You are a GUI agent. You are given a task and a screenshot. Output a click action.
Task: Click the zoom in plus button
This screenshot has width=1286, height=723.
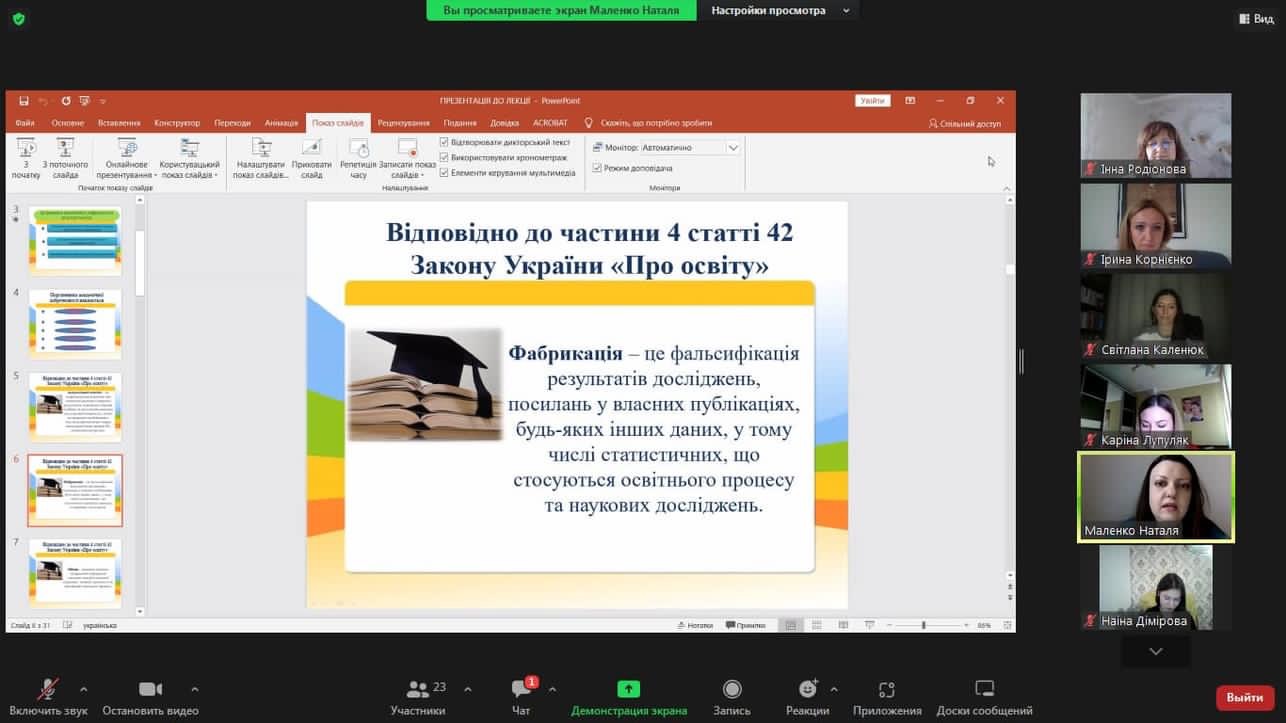[967, 625]
